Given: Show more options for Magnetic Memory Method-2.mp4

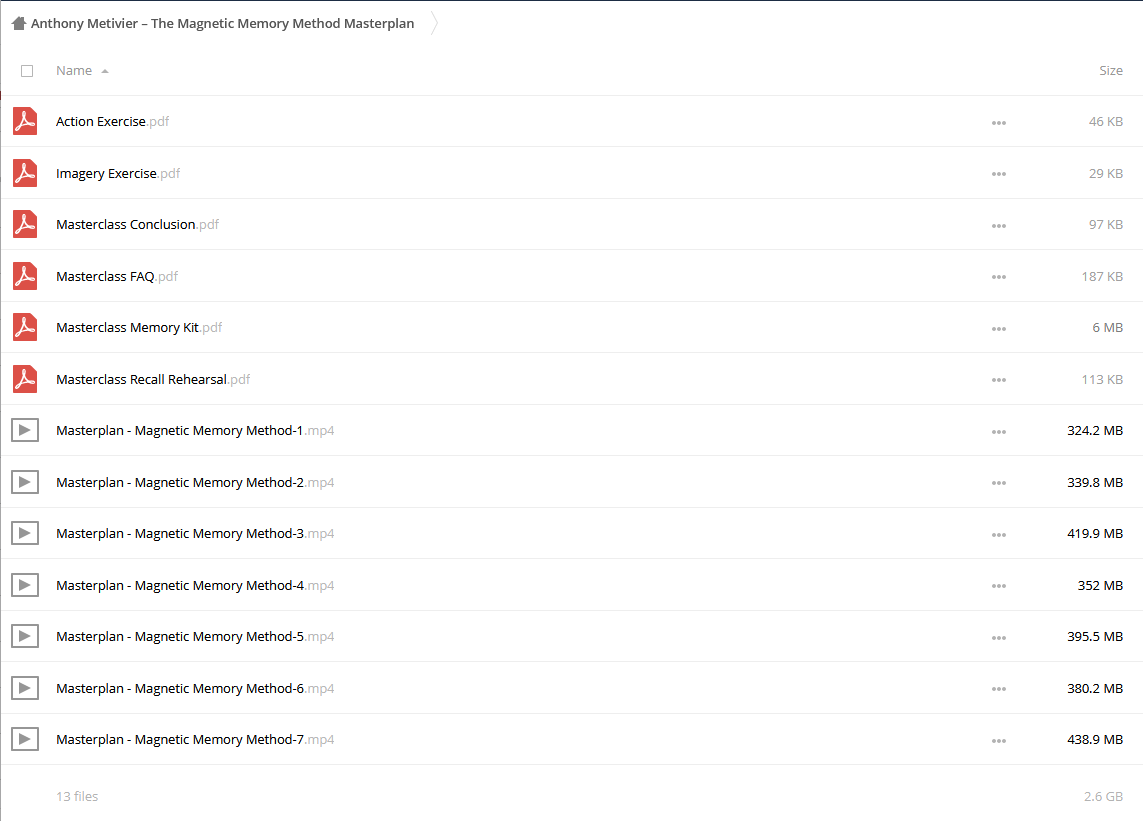Looking at the screenshot, I should 999,483.
